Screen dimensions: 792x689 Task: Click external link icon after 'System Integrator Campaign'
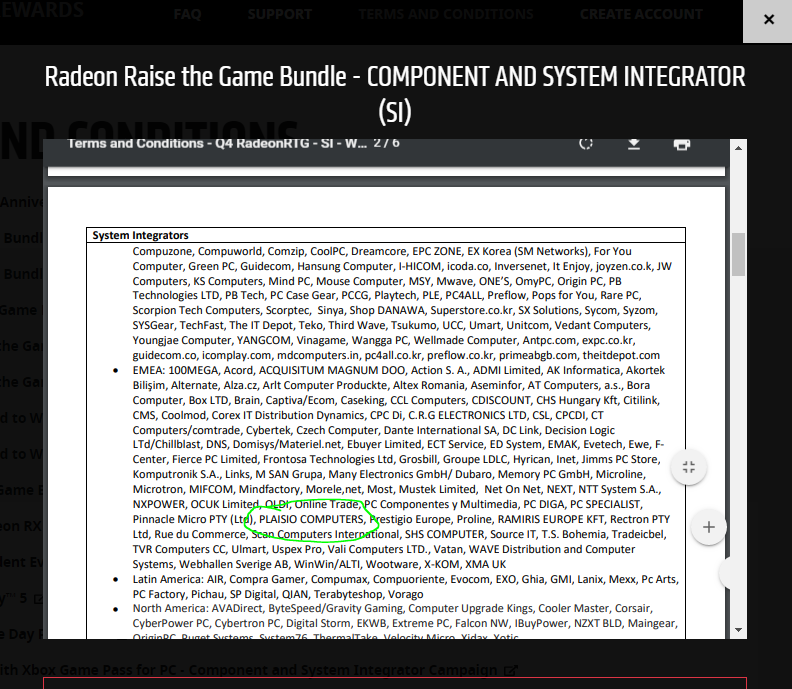point(511,671)
